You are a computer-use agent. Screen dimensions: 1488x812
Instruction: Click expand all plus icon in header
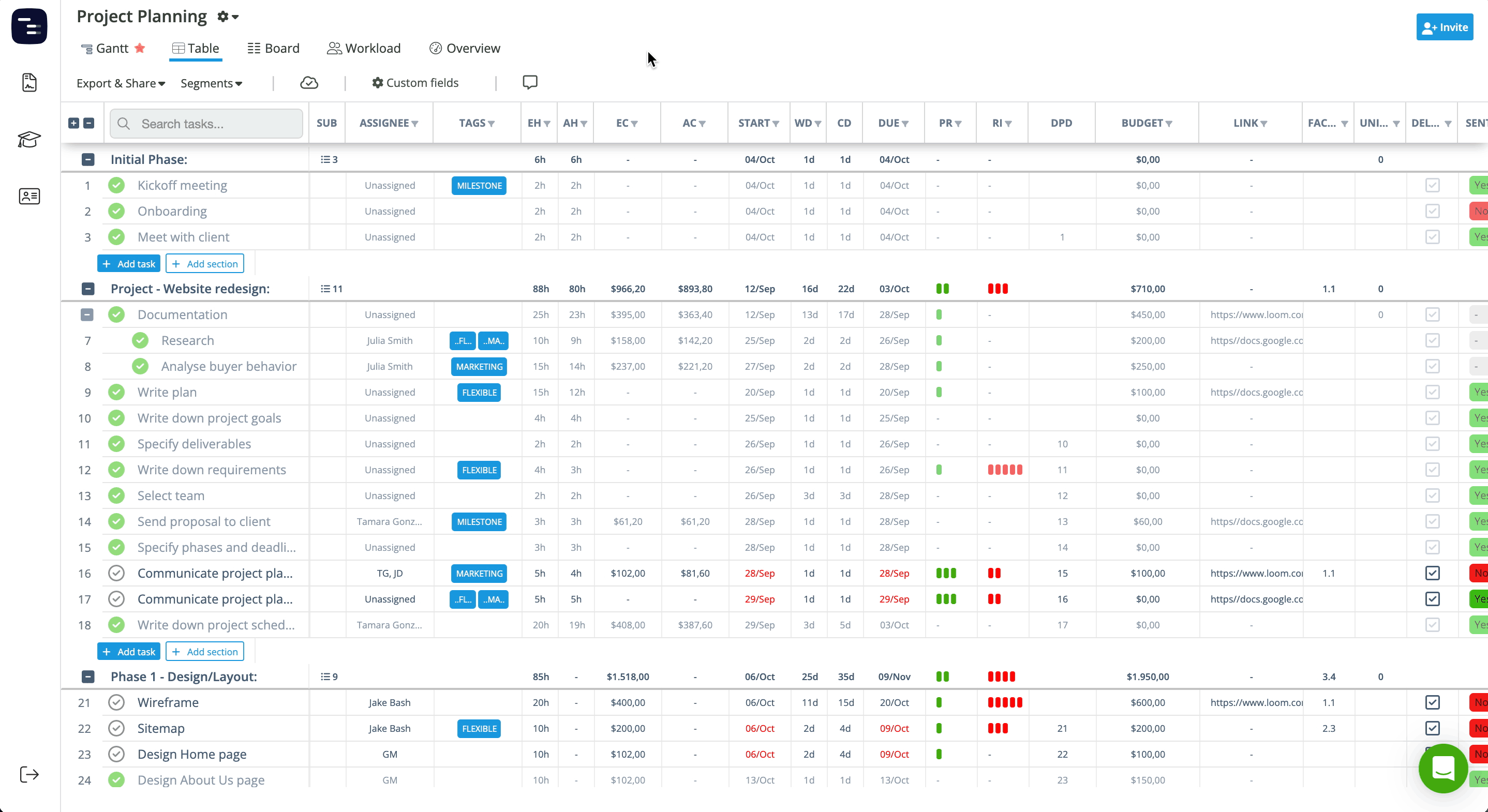73,123
